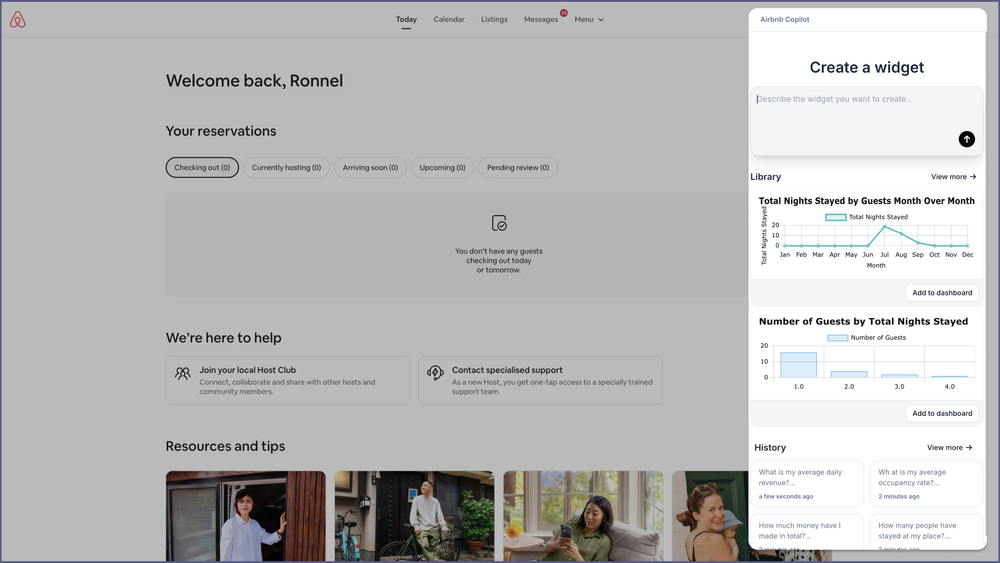Open first resource thumbnail of woman at door
This screenshot has height=563, width=1000.
246,516
